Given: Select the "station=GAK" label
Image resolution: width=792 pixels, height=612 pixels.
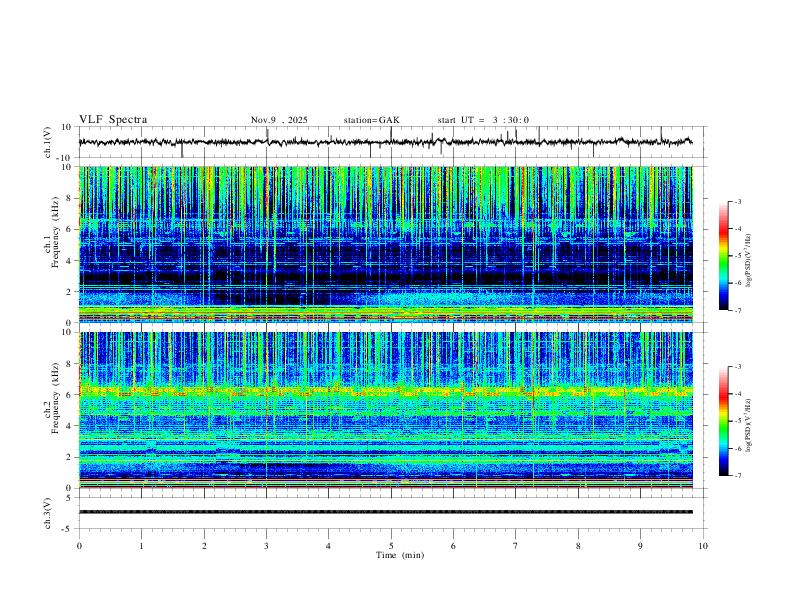Looking at the screenshot, I should coord(371,120).
